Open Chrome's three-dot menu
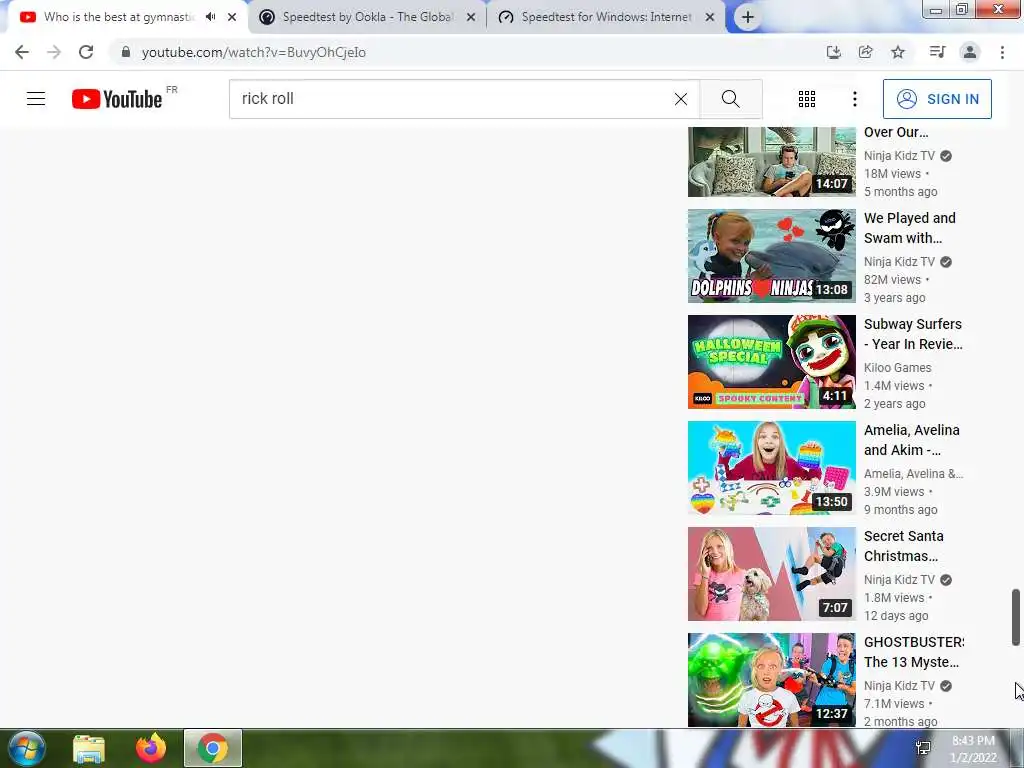 pyautogui.click(x=1002, y=52)
